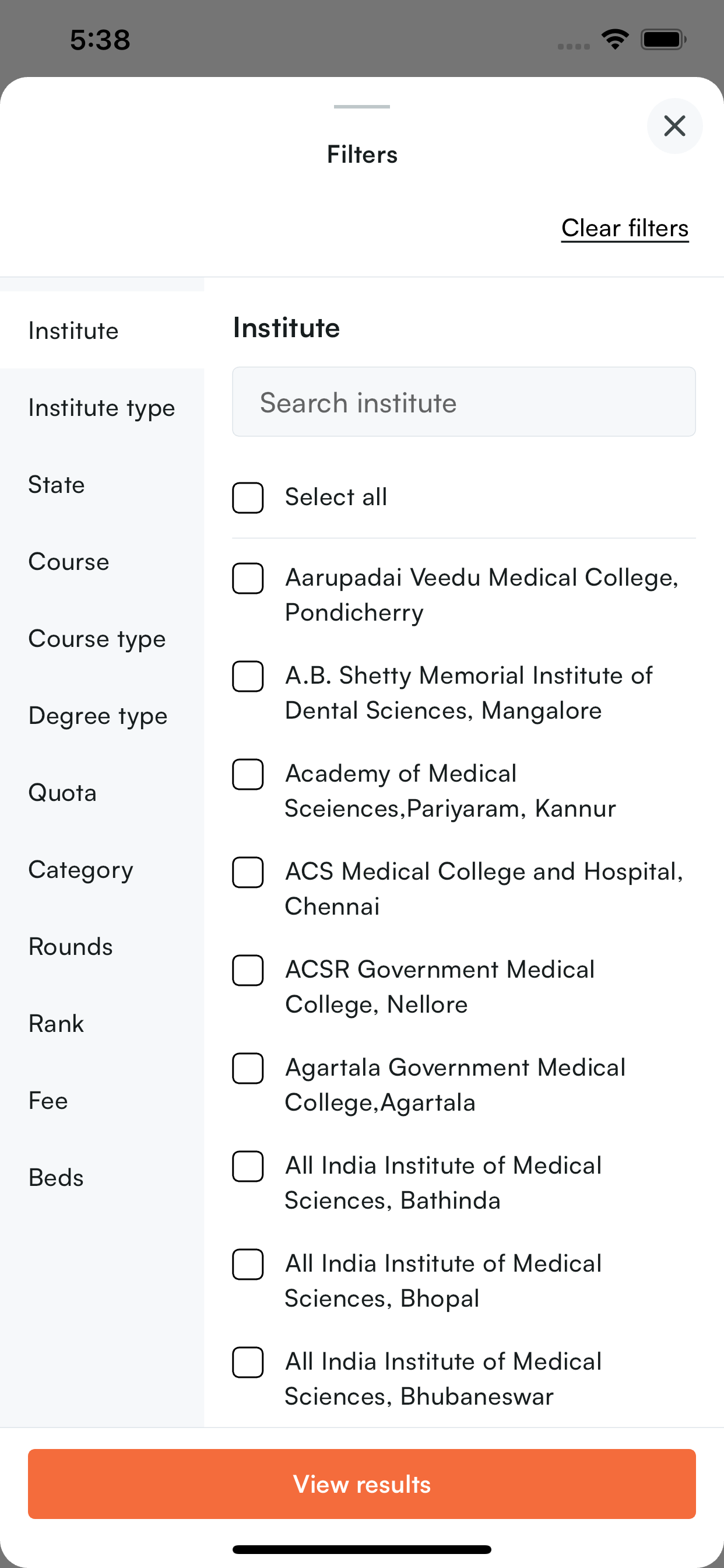Check Agartala Government Medical College option
This screenshot has height=1568, width=724.
coord(248,1068)
